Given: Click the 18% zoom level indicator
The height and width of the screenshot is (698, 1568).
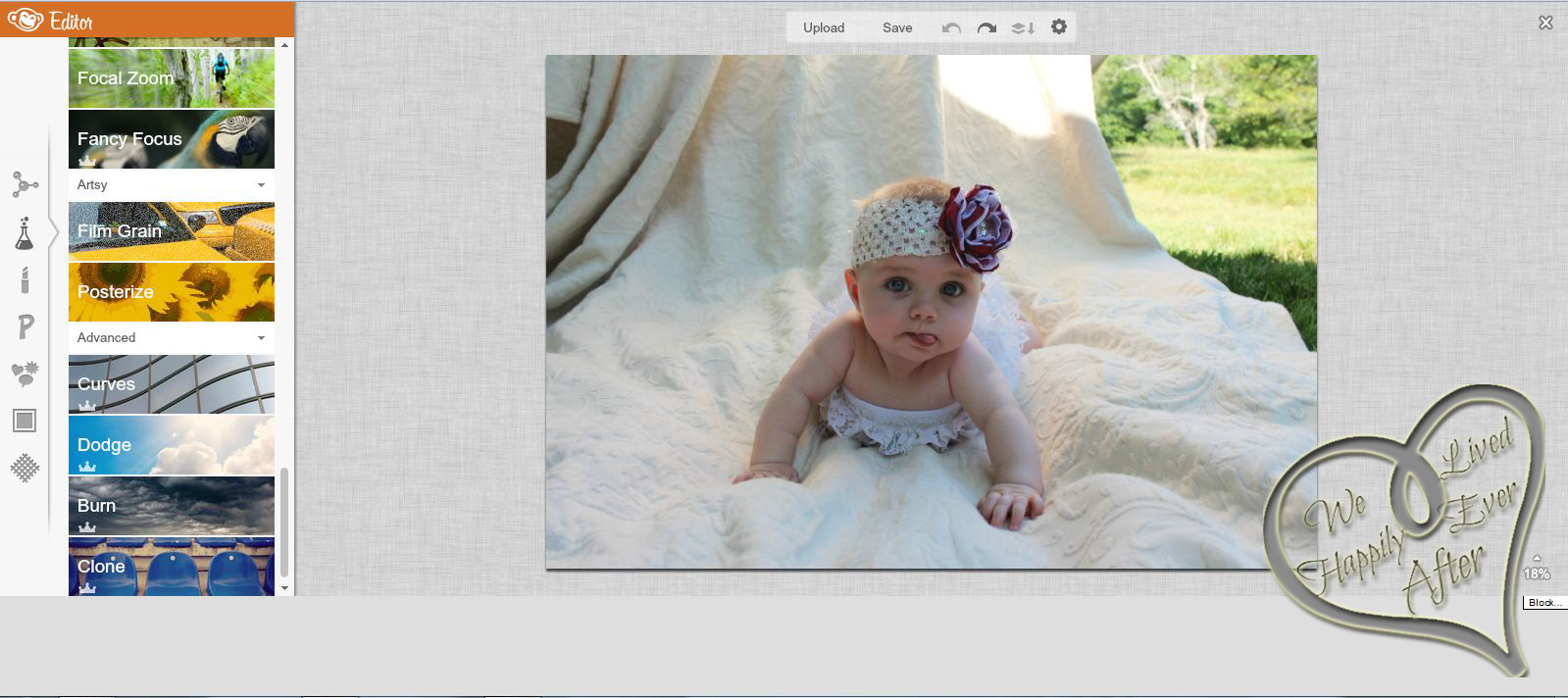Looking at the screenshot, I should 1537,573.
